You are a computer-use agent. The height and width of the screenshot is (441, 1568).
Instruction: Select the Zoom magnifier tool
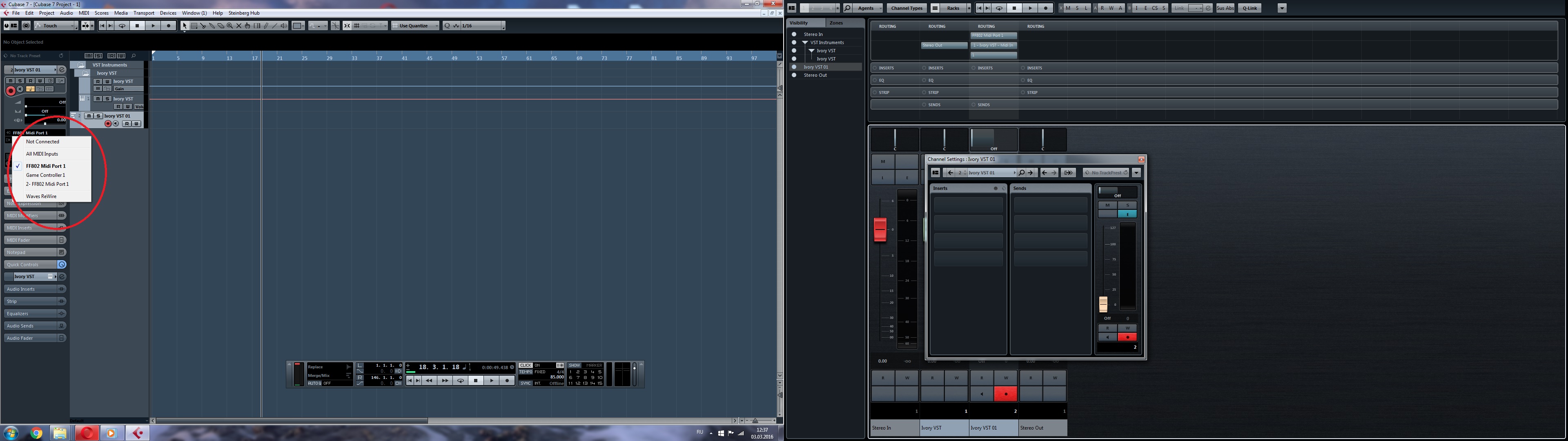click(230, 26)
